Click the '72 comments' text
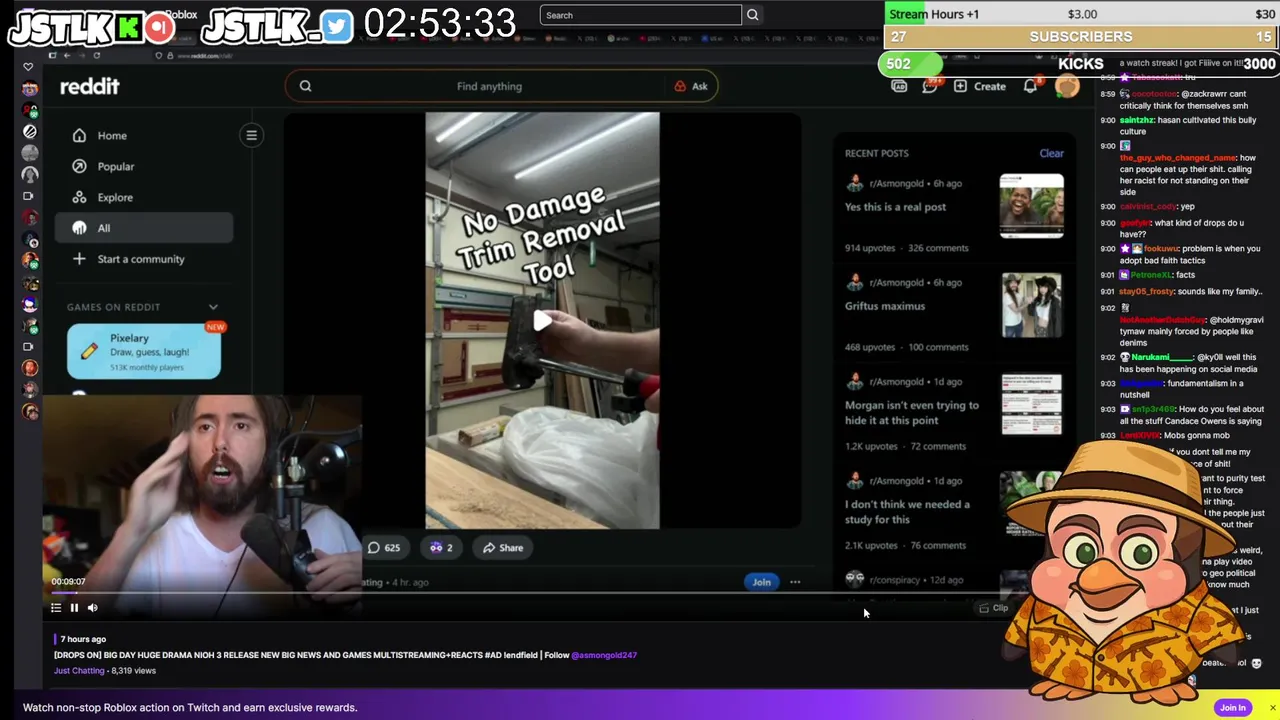 point(938,446)
